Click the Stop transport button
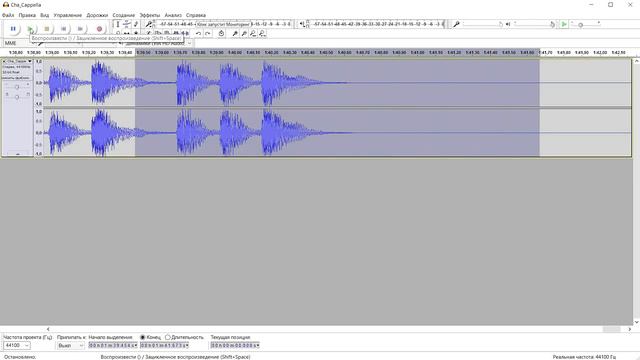The image size is (640, 360). 47,29
